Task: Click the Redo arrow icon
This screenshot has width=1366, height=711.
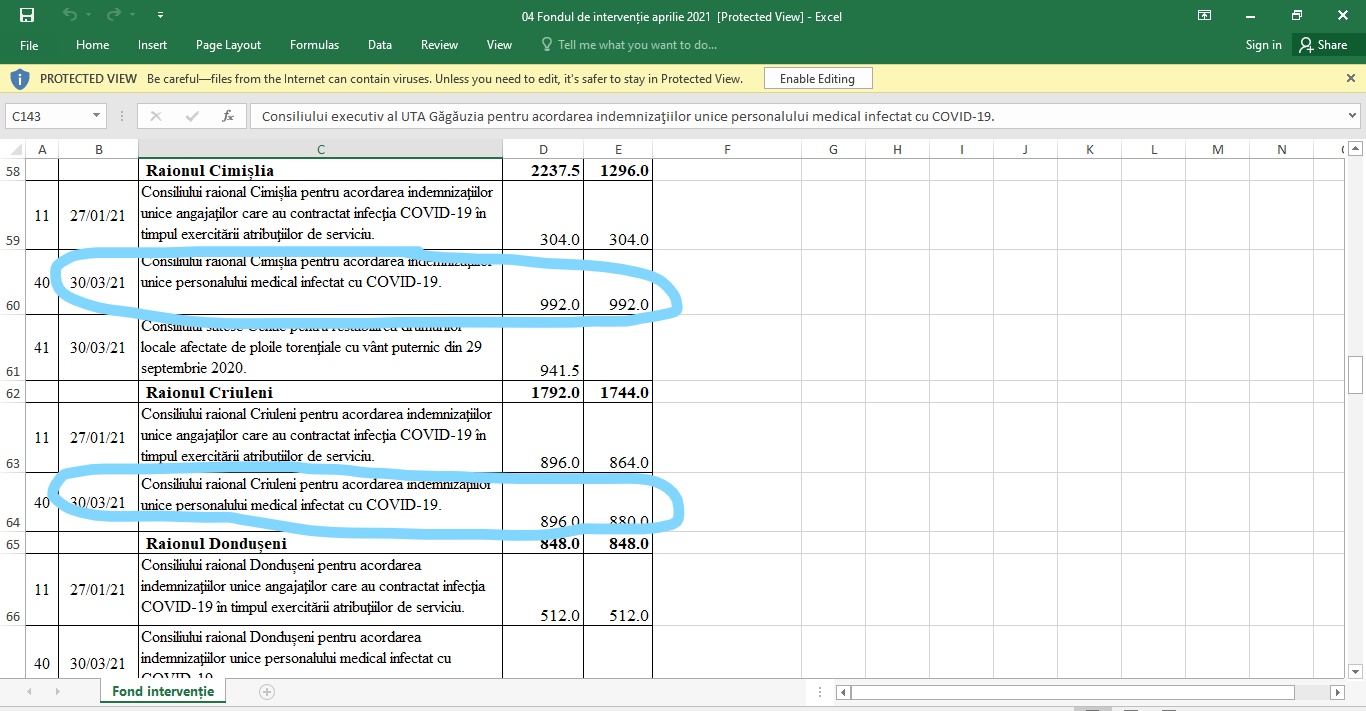Action: pyautogui.click(x=115, y=15)
